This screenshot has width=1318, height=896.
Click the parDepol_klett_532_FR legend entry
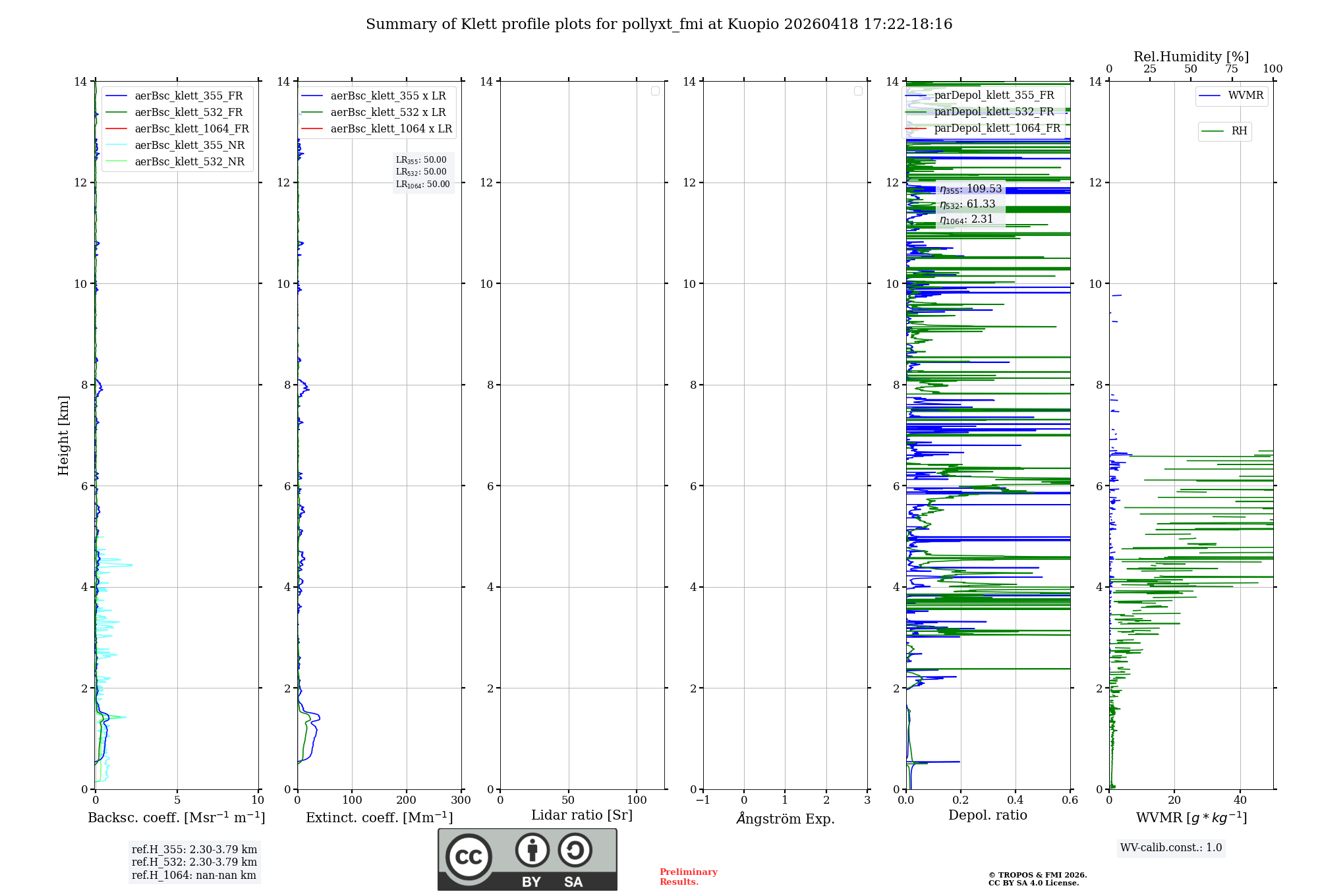point(994,111)
